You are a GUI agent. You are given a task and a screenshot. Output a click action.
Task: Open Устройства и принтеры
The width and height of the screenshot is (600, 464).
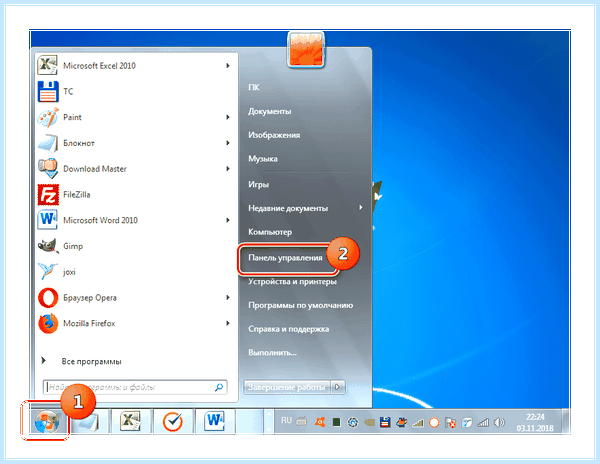tap(292, 282)
